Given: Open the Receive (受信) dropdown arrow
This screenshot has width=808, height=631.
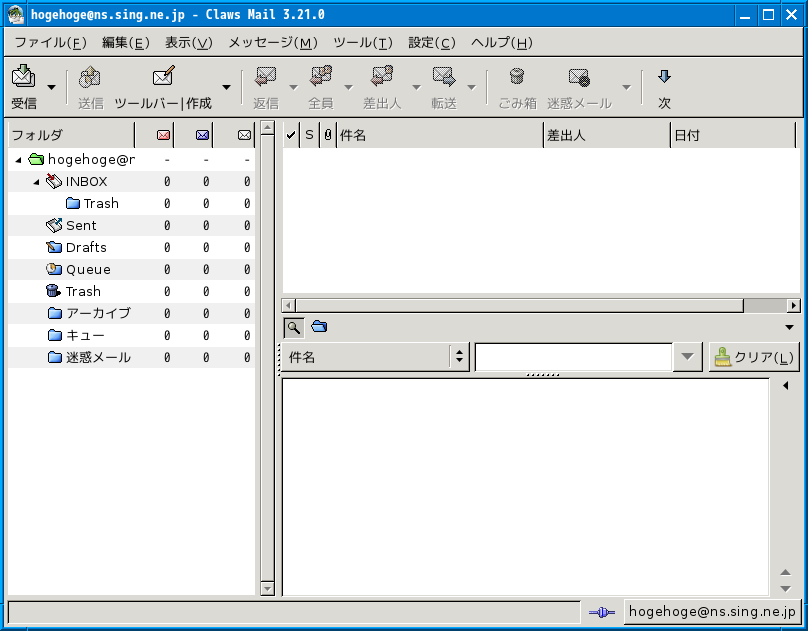Looking at the screenshot, I should pos(52,87).
